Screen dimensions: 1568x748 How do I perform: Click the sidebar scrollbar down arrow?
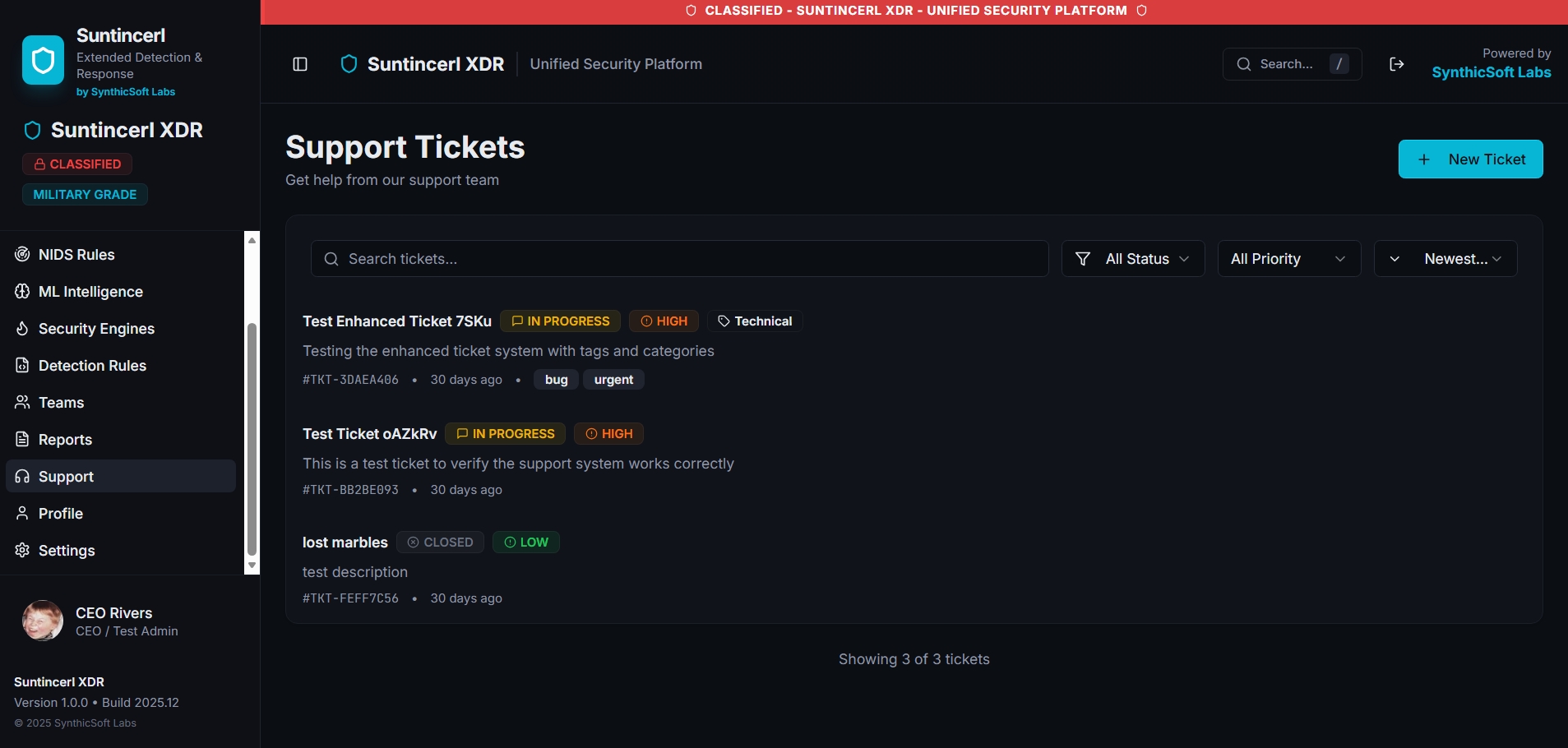point(252,566)
